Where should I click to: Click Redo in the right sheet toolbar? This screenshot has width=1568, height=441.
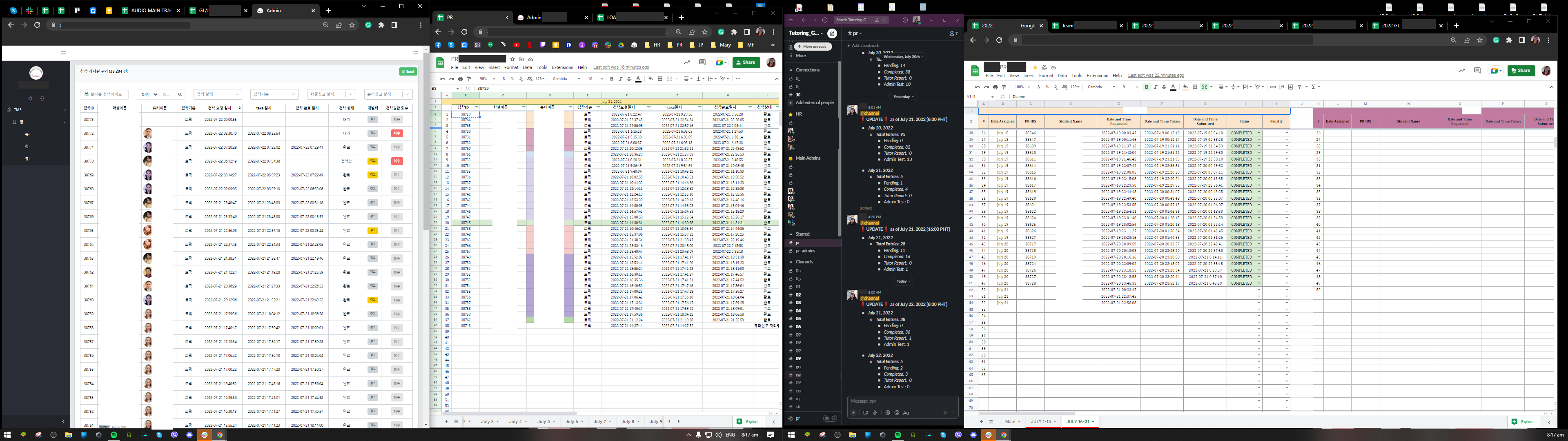tap(986, 87)
